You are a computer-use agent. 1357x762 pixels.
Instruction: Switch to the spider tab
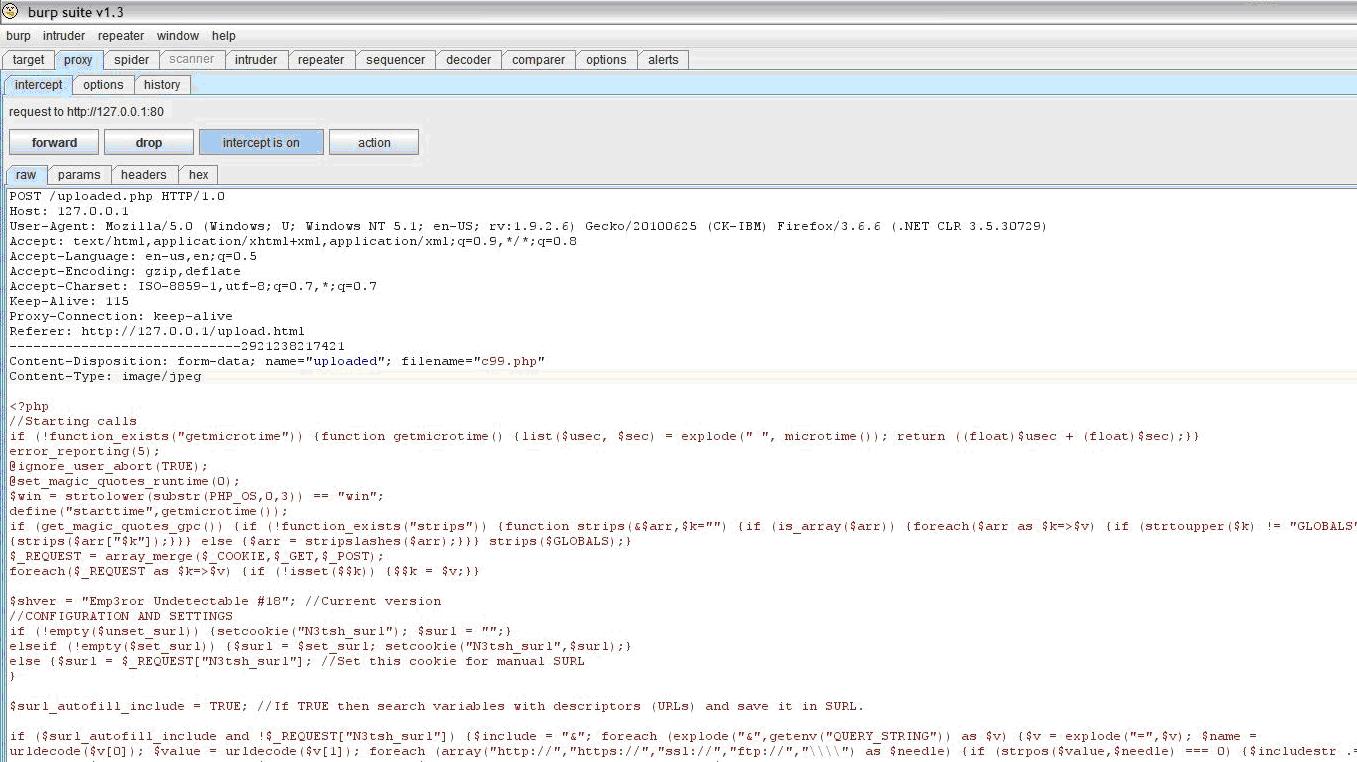(x=131, y=60)
